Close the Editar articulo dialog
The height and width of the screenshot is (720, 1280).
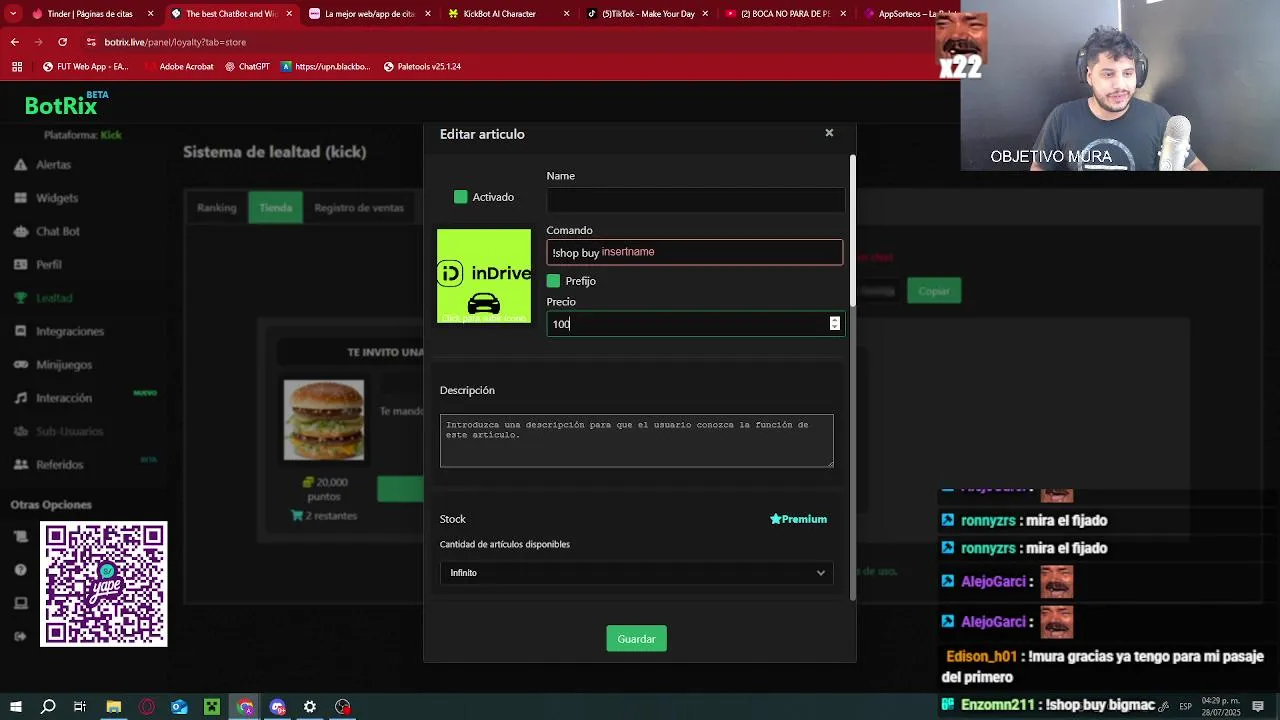(829, 133)
